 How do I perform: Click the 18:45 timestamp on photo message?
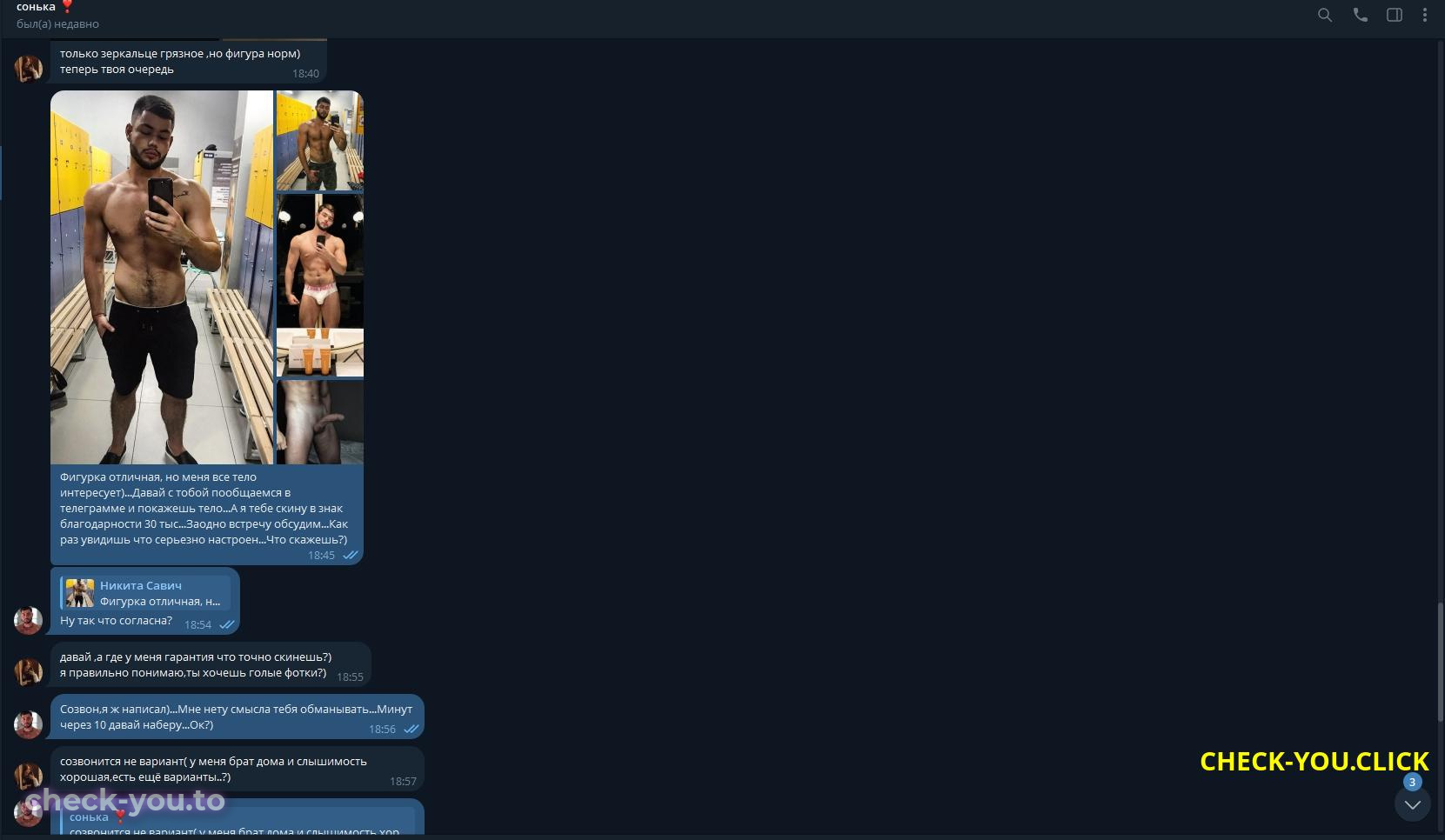click(321, 555)
